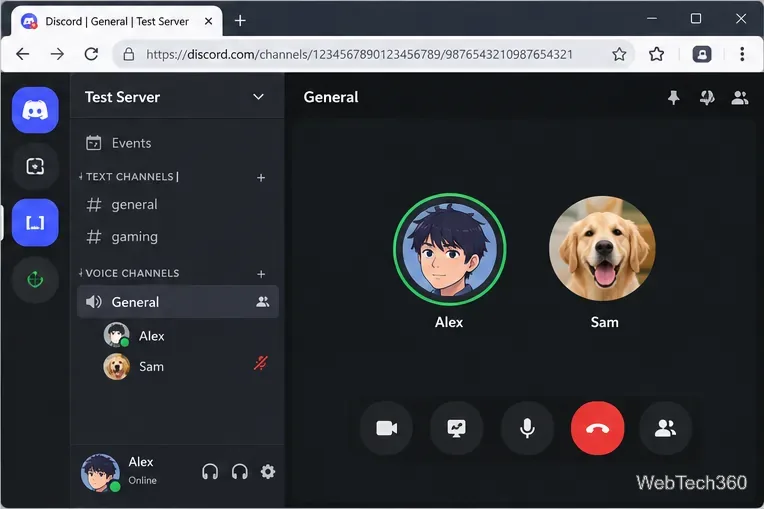Screen dimensions: 764x509
Task: Show member list icon in header
Action: coord(740,97)
